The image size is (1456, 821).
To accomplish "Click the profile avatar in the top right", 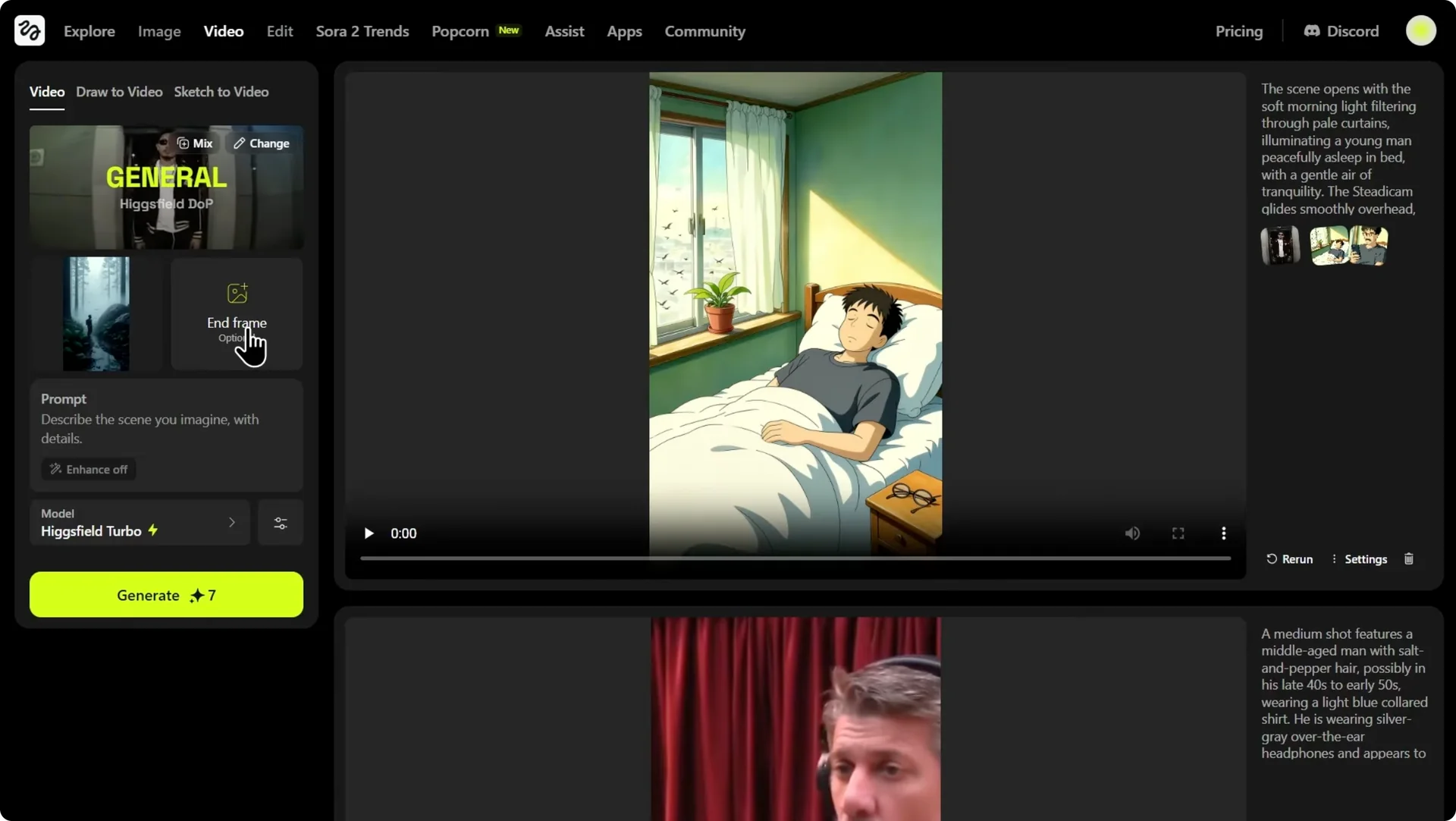I will pyautogui.click(x=1421, y=30).
